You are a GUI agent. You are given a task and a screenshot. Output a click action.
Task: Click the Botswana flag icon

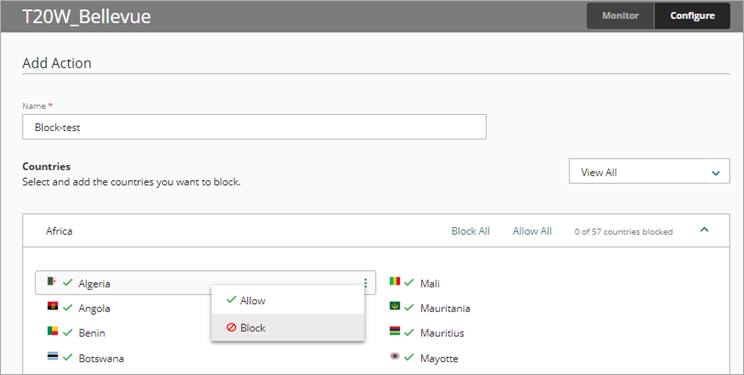(52, 356)
